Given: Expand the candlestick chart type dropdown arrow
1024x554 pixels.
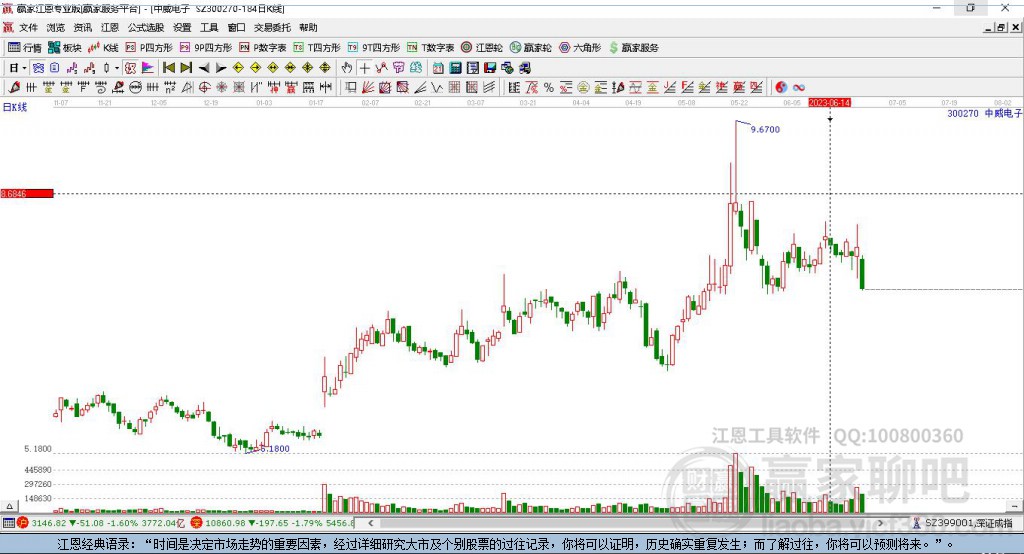Looking at the screenshot, I should 117,68.
